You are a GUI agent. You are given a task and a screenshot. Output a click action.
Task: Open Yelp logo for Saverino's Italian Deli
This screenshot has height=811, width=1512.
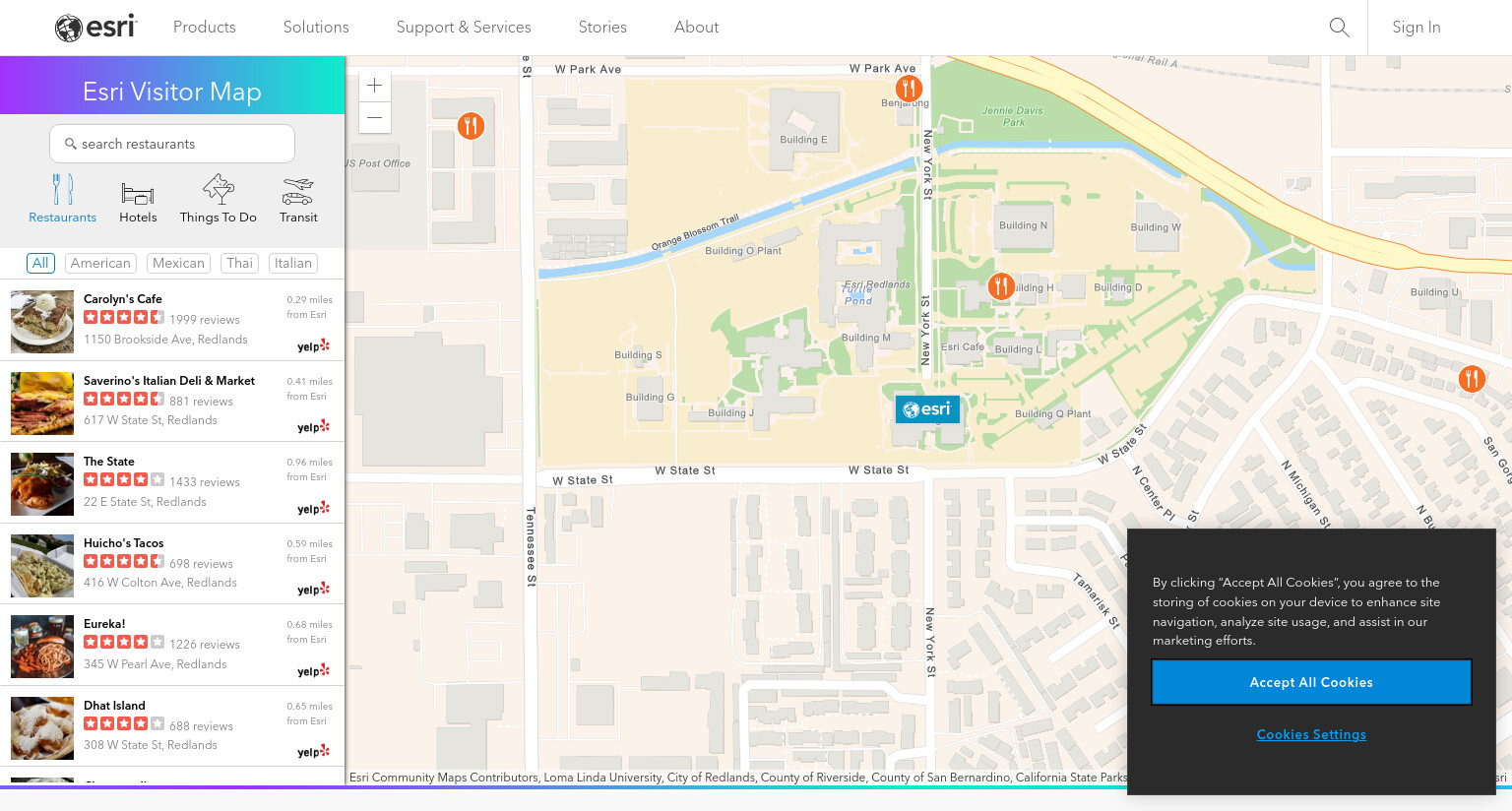pos(313,427)
